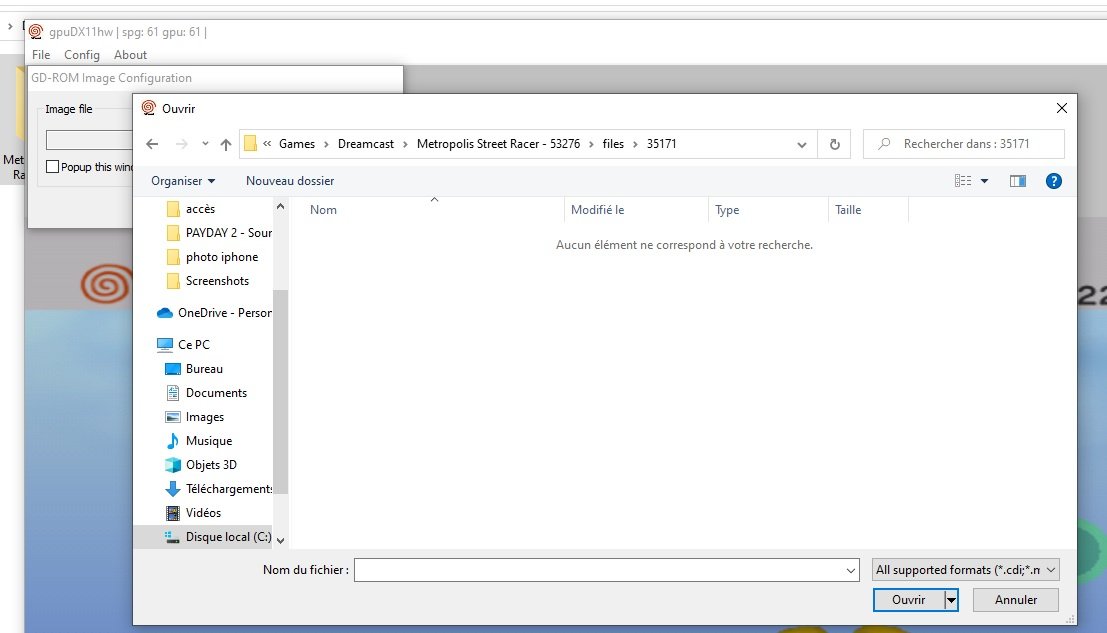The width and height of the screenshot is (1107, 633).
Task: Close the Ouvrir dialog
Action: (1062, 108)
